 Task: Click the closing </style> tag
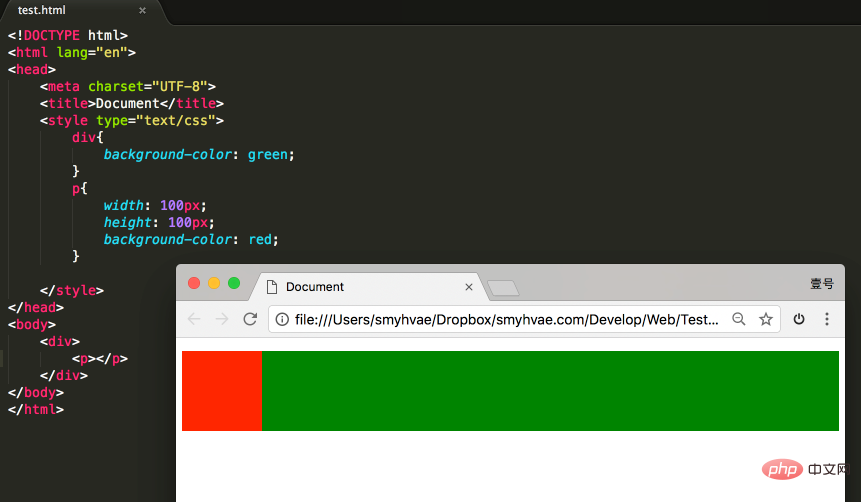pos(72,290)
